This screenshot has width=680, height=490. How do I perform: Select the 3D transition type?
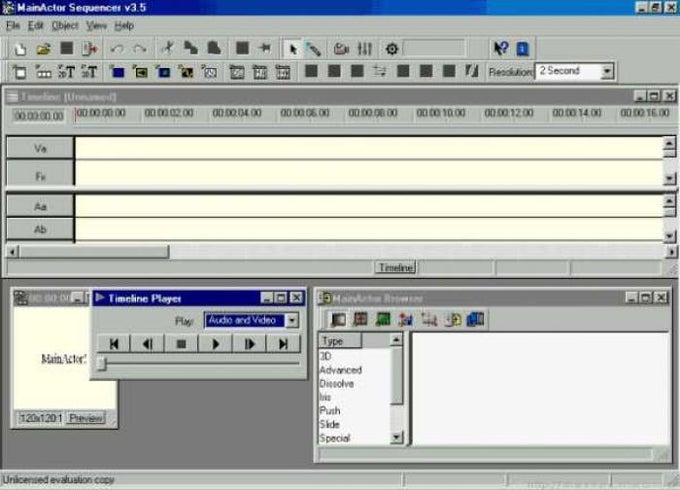pos(325,356)
